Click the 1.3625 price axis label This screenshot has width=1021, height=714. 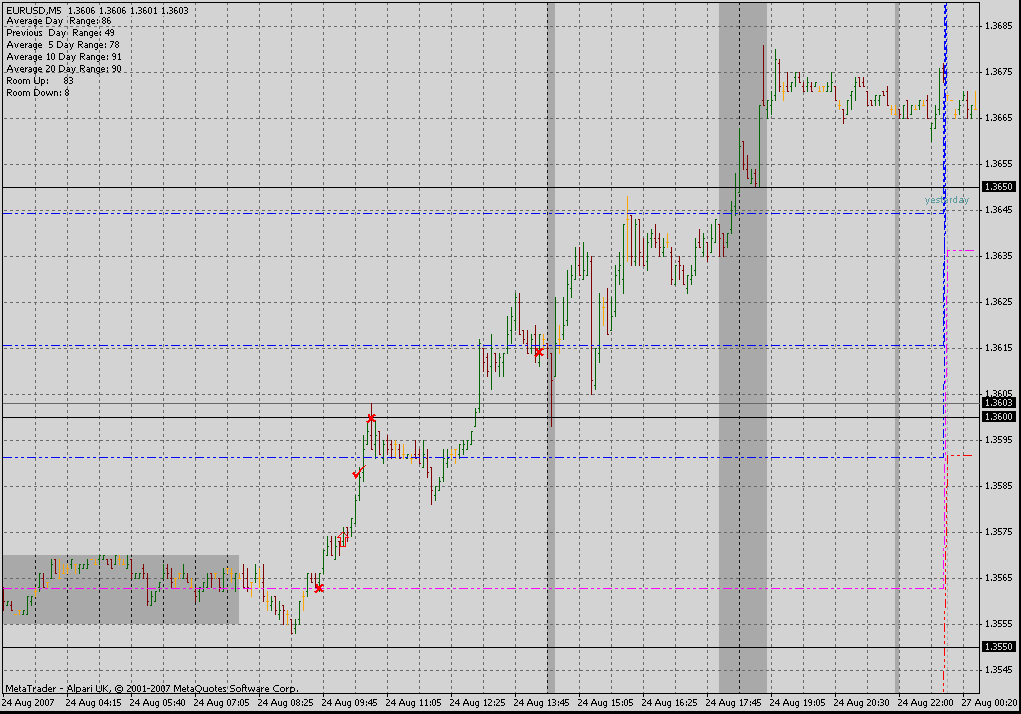point(998,302)
